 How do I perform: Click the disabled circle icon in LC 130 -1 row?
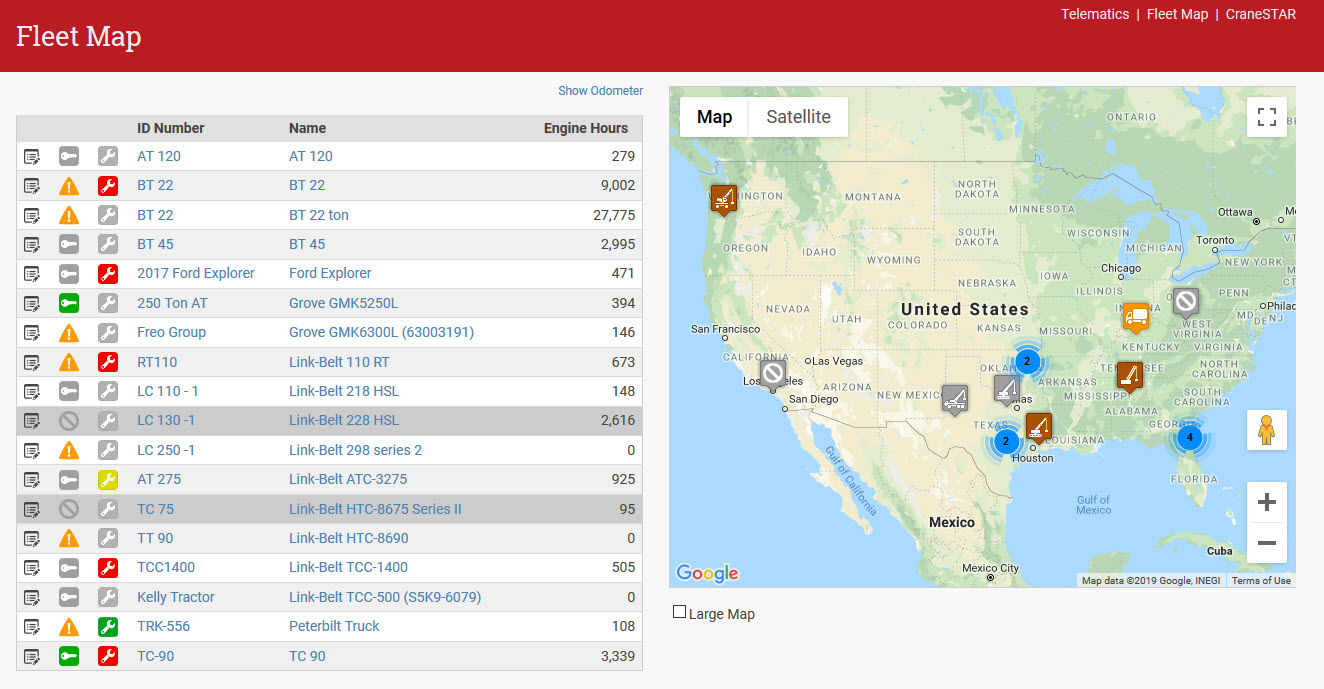pyautogui.click(x=69, y=421)
